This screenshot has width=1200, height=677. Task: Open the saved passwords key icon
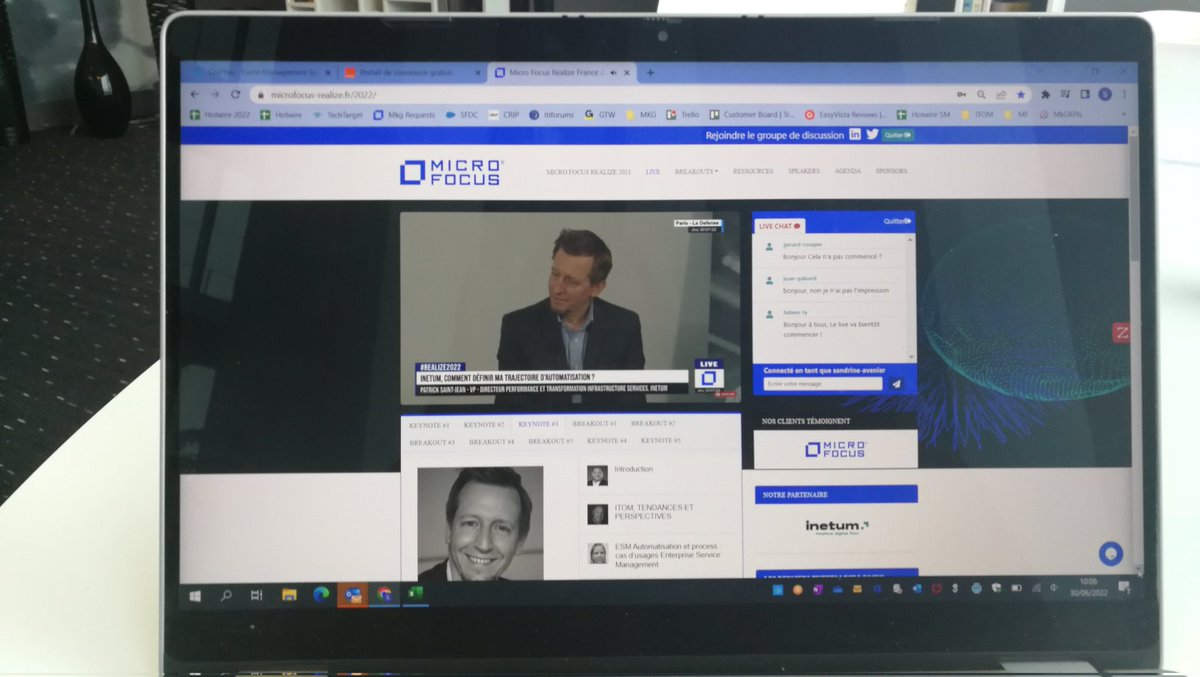click(x=961, y=95)
